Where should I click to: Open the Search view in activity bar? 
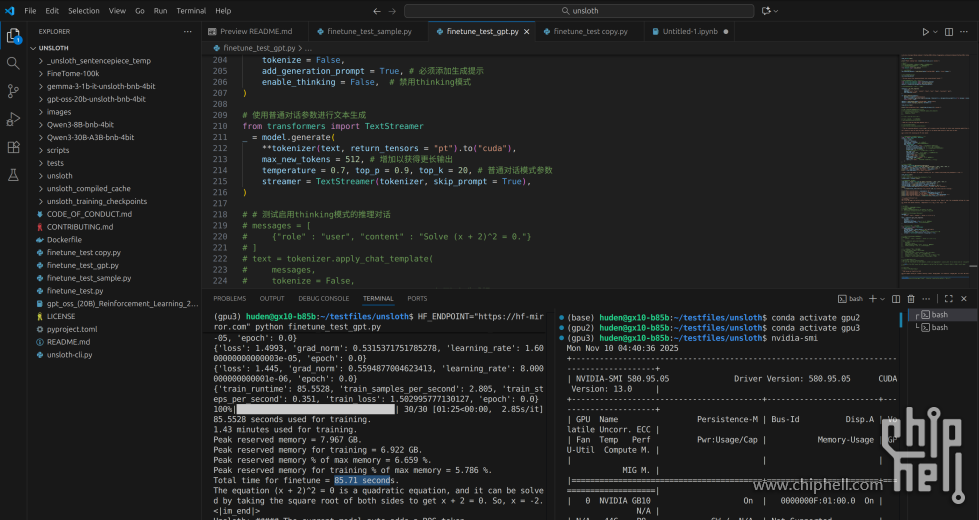pyautogui.click(x=13, y=63)
